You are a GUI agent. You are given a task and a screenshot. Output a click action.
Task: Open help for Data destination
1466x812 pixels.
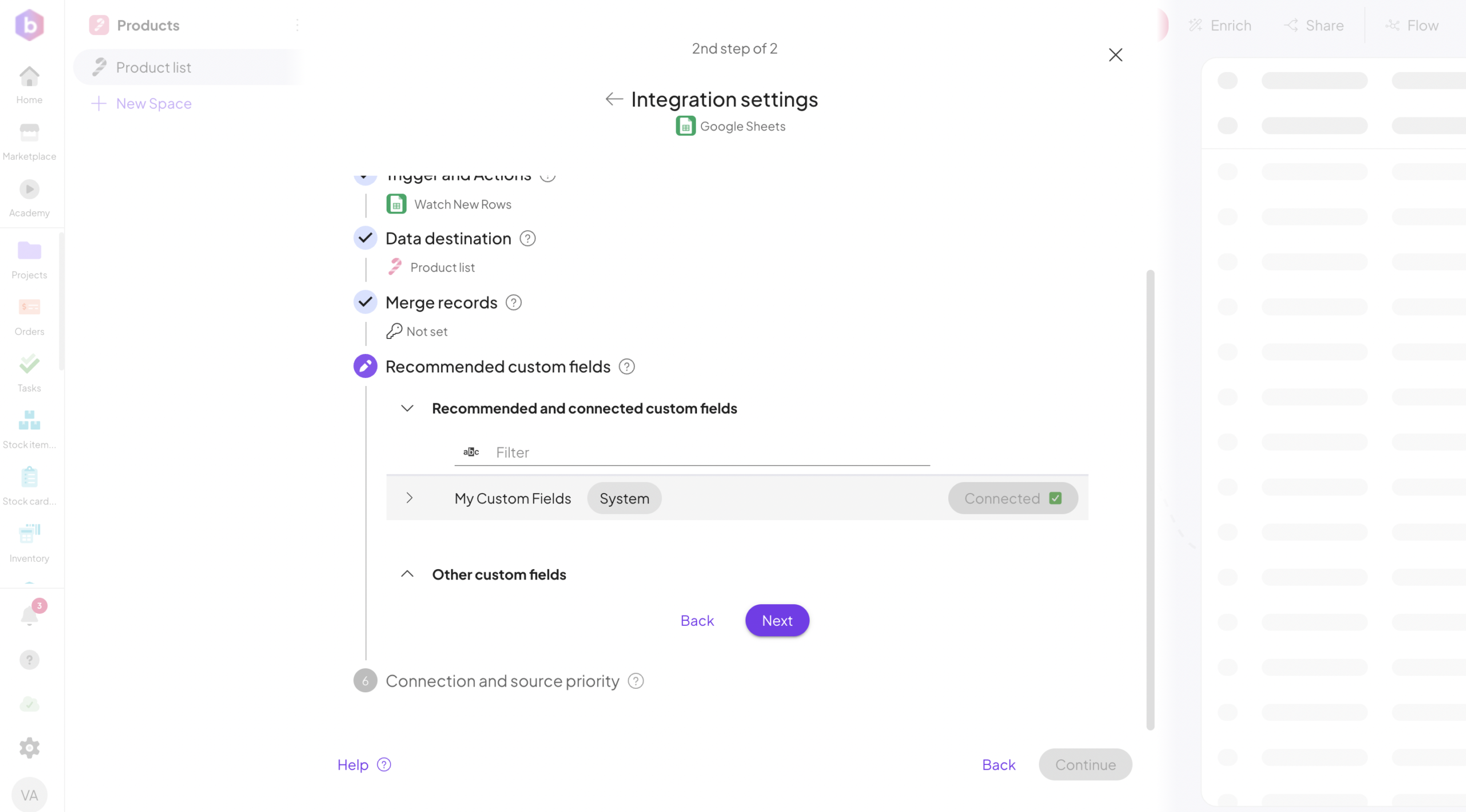pos(527,239)
